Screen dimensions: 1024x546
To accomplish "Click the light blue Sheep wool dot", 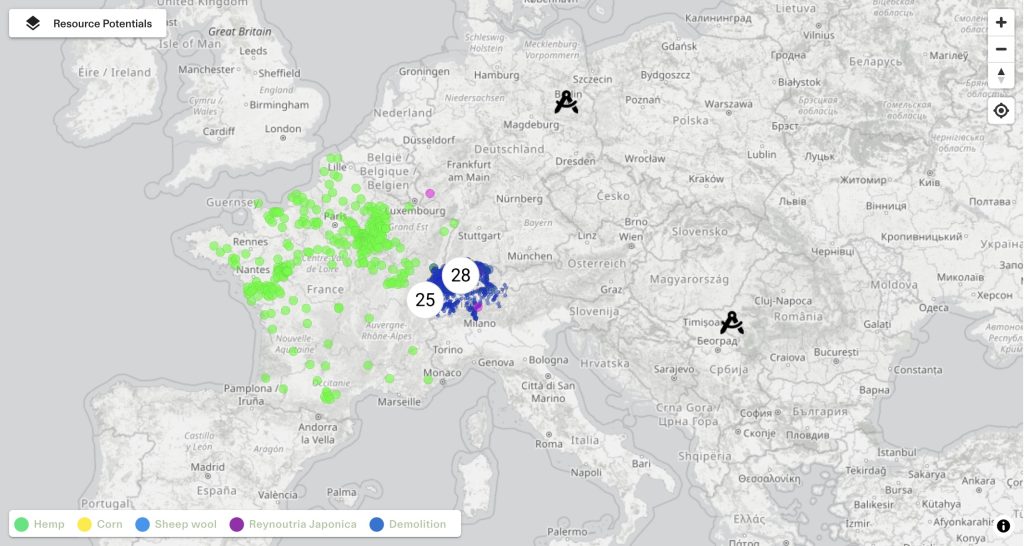I will 142,524.
